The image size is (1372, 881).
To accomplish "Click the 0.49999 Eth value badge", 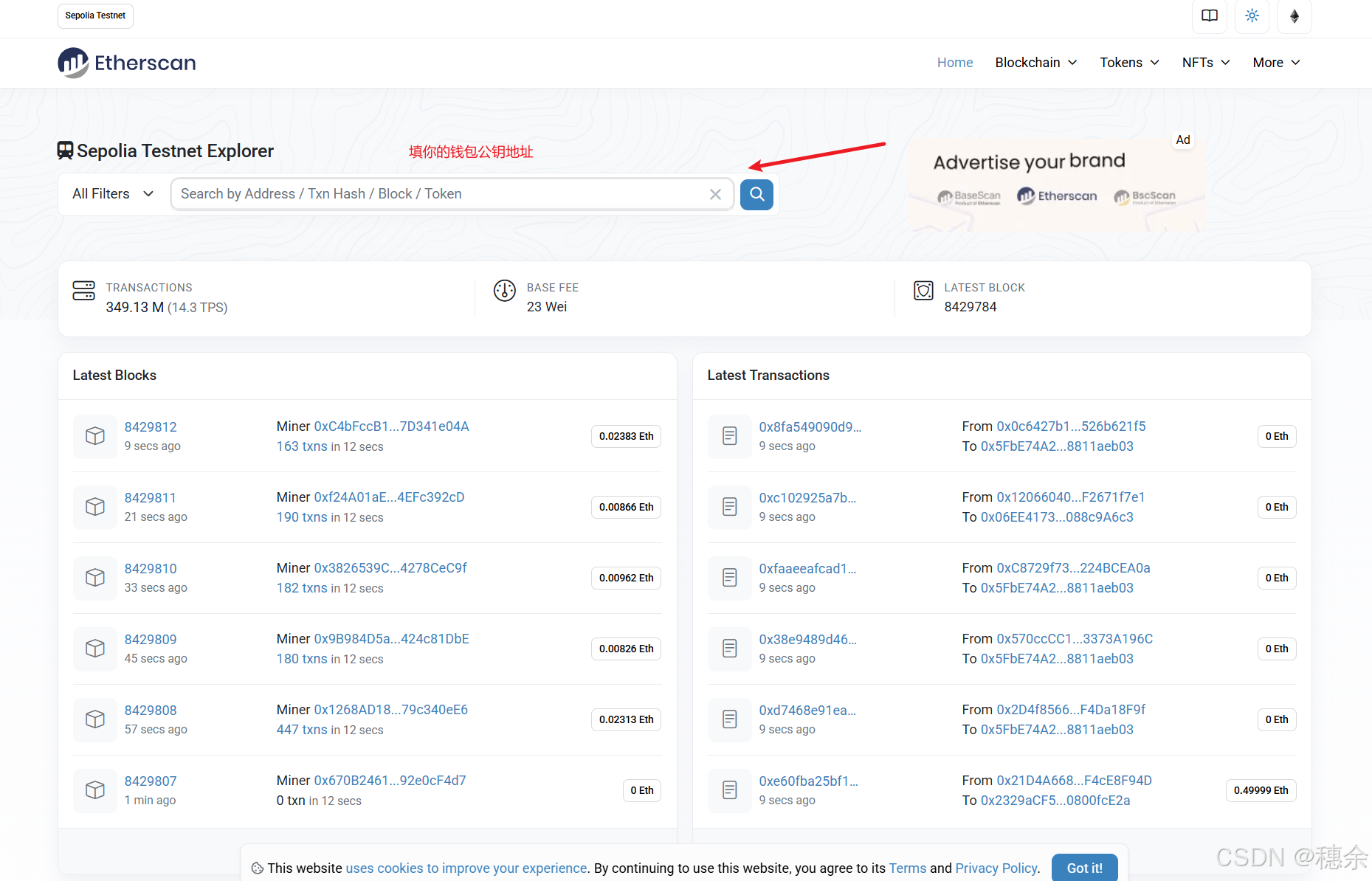I will 1261,790.
